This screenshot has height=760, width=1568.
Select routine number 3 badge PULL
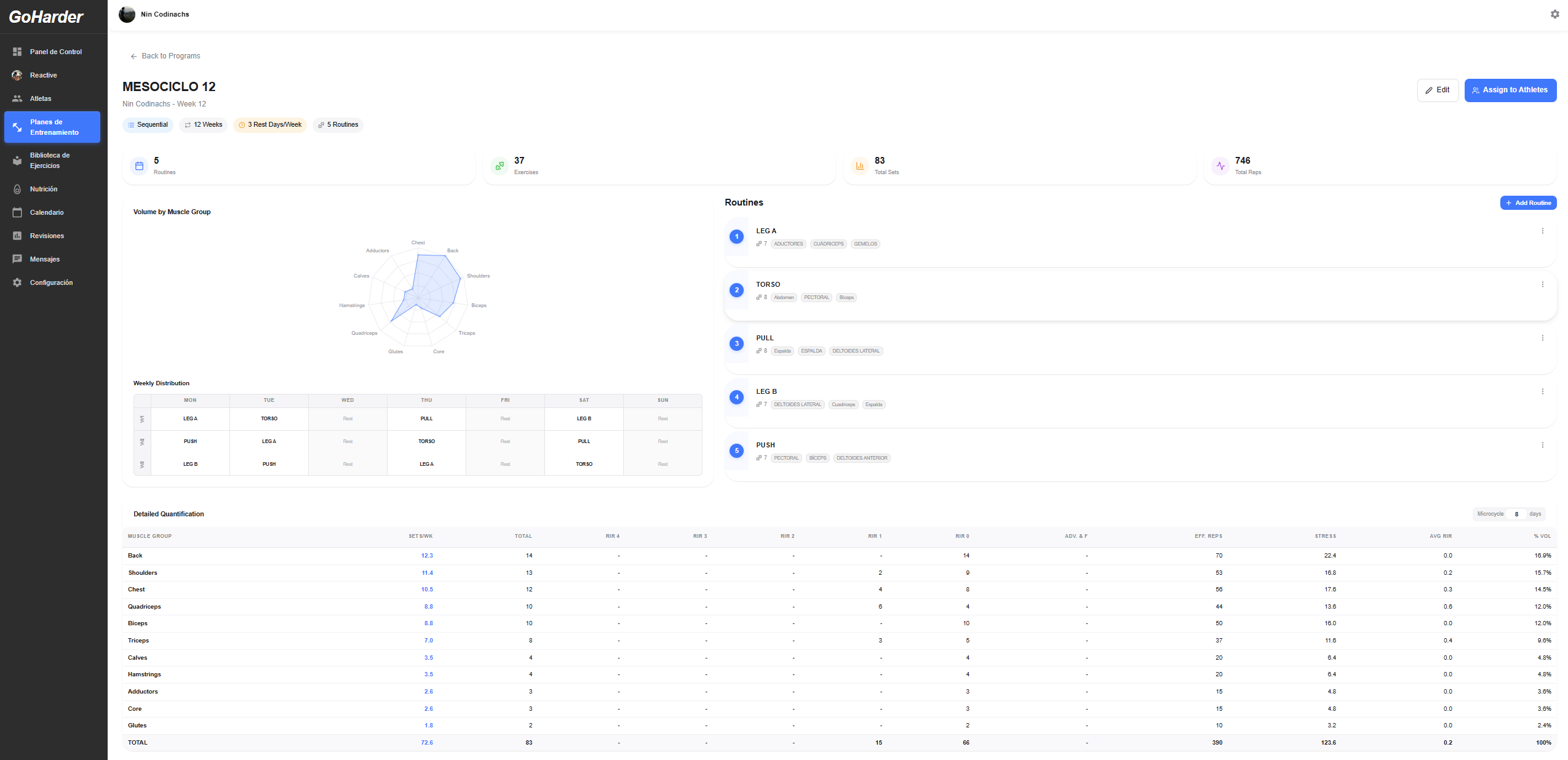pos(736,343)
